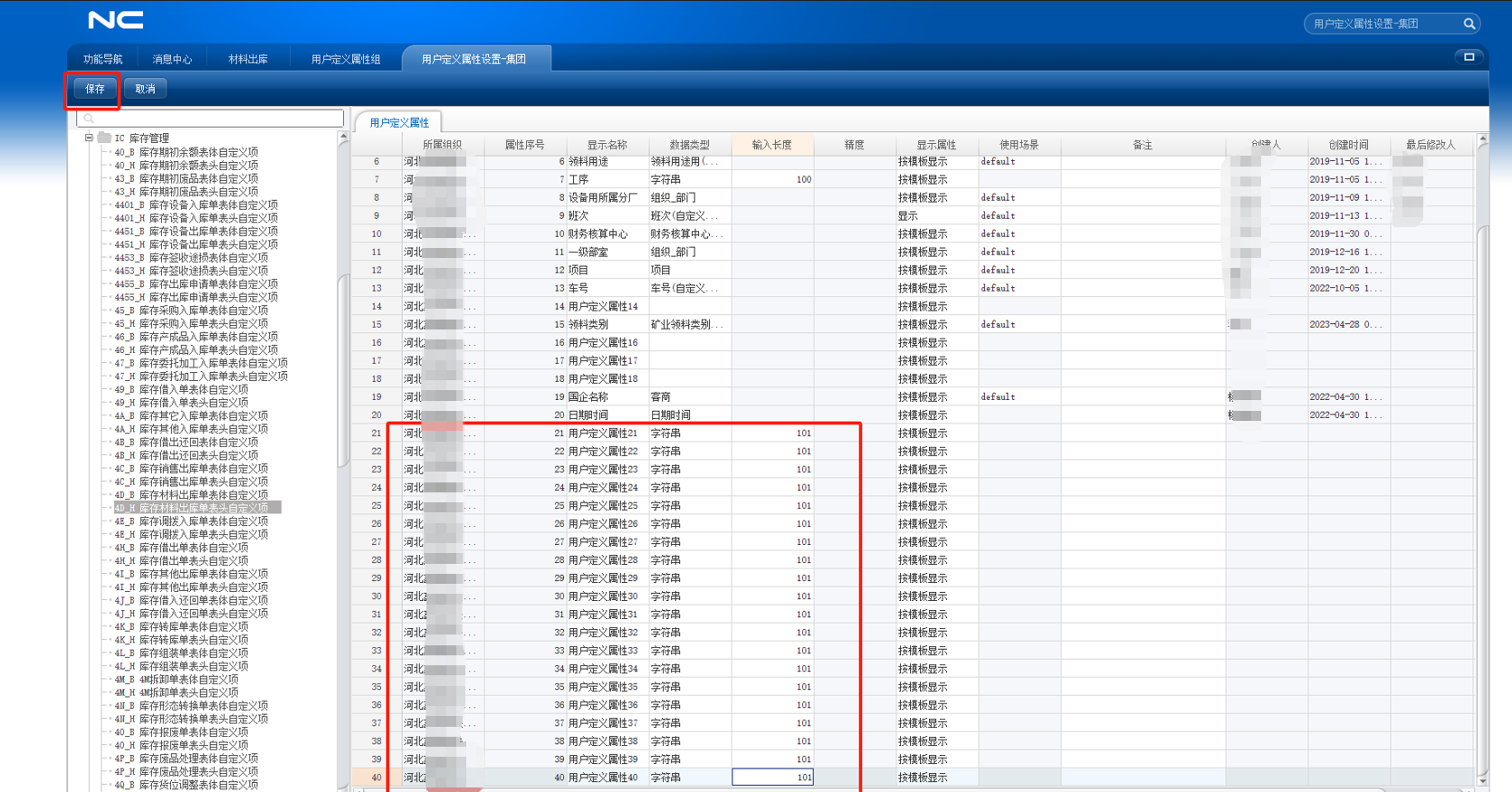Image resolution: width=1512 pixels, height=792 pixels.
Task: Click the 使用场景 column header
Action: (x=1019, y=145)
